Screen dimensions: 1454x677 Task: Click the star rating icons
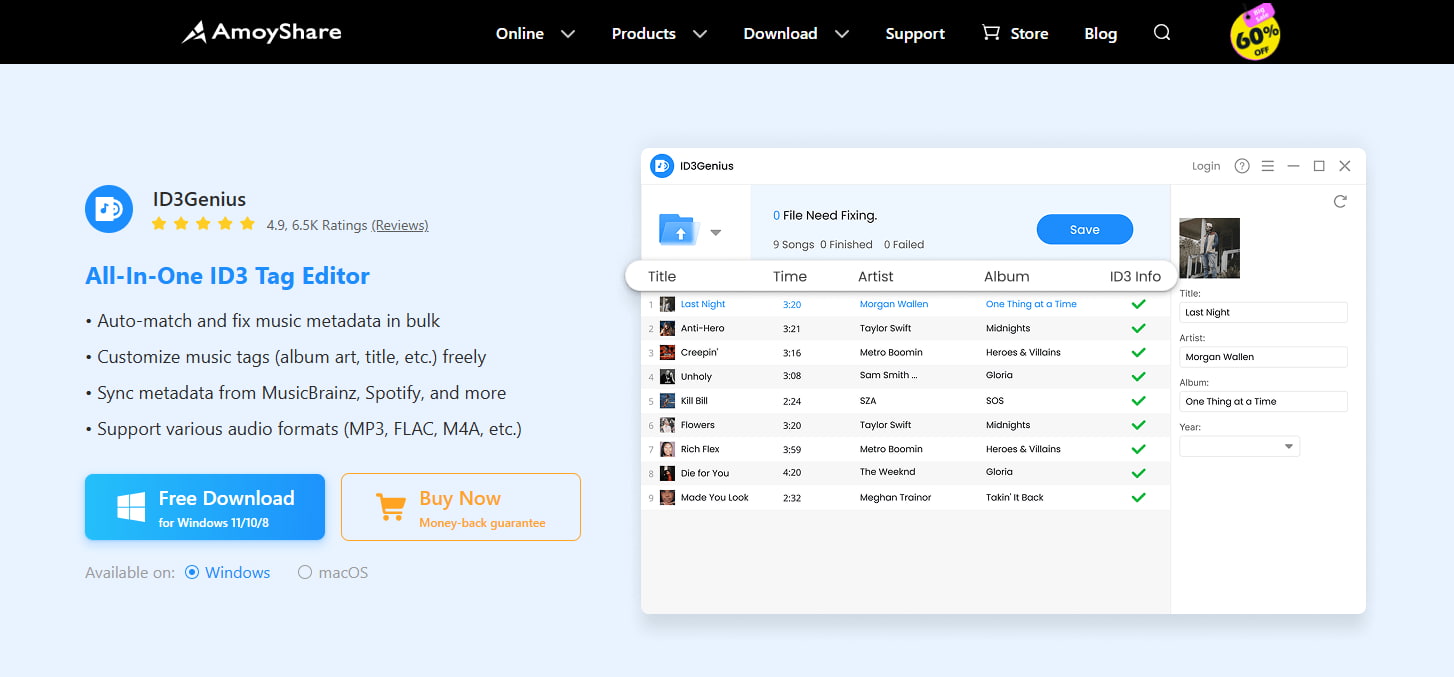[x=203, y=224]
